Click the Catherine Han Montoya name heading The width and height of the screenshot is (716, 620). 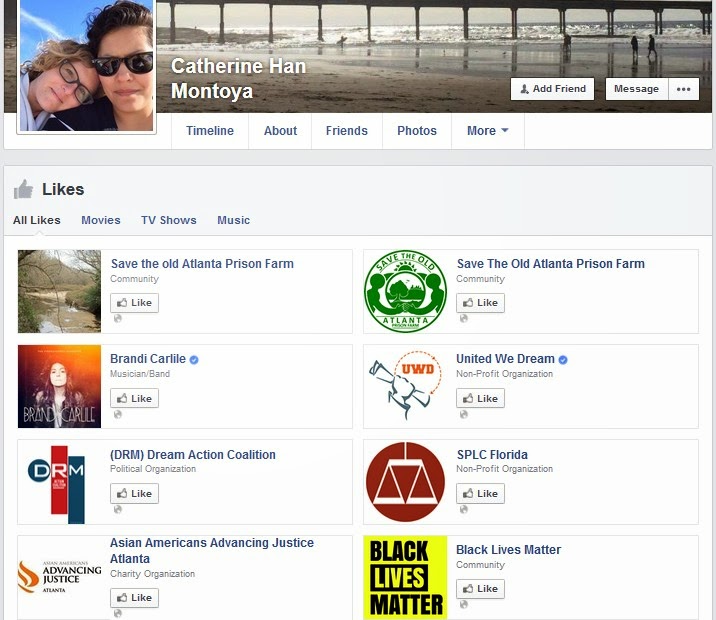coord(238,78)
